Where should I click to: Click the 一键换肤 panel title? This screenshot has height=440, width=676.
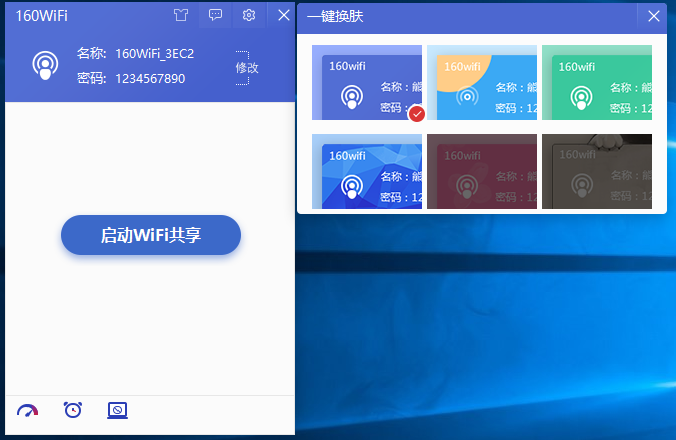335,16
